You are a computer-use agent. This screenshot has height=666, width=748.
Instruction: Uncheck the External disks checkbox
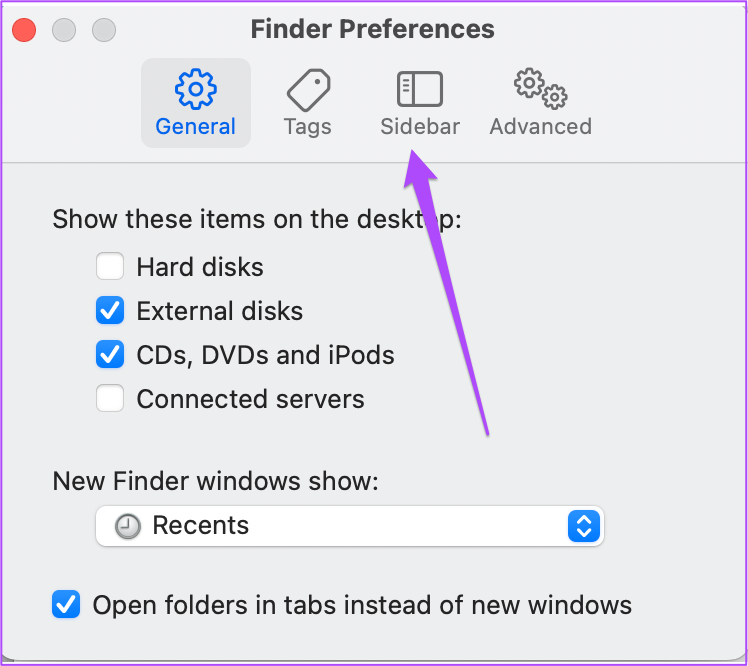tap(110, 311)
